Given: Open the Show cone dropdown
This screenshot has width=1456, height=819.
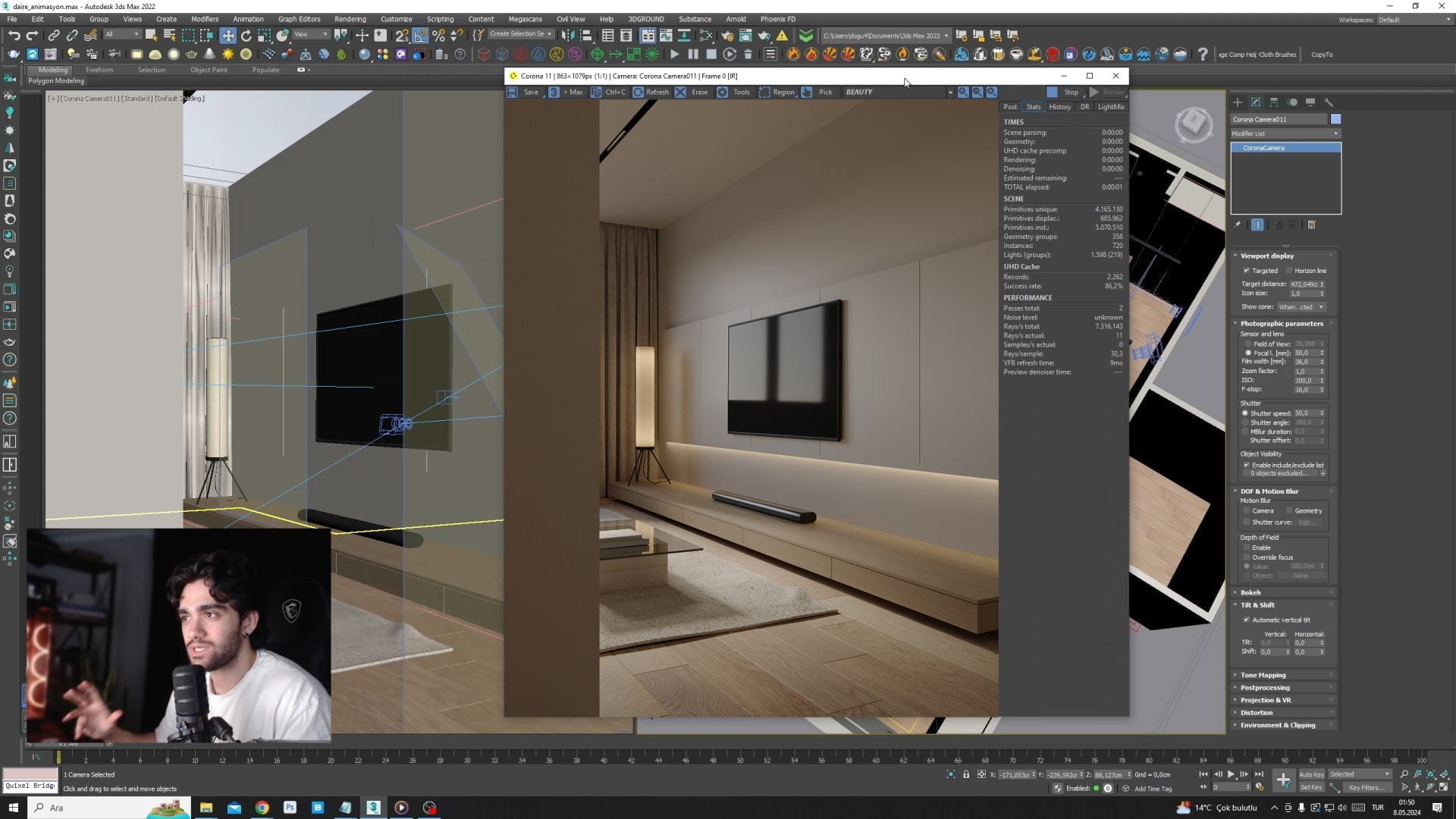Looking at the screenshot, I should pyautogui.click(x=1301, y=307).
